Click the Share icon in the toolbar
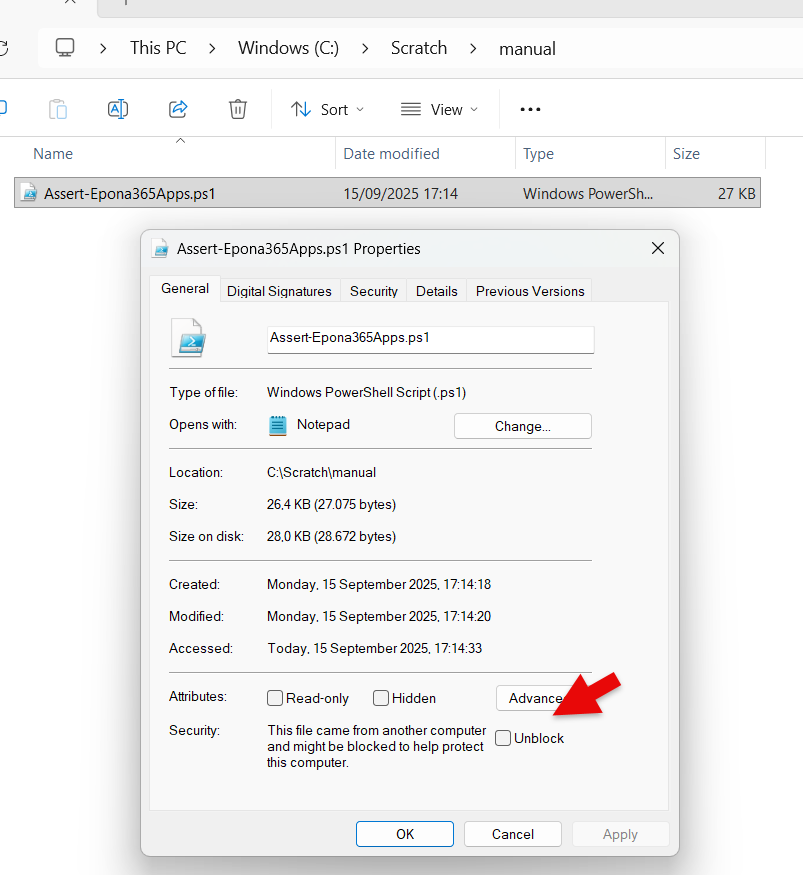Image resolution: width=803 pixels, height=875 pixels. tap(178, 109)
